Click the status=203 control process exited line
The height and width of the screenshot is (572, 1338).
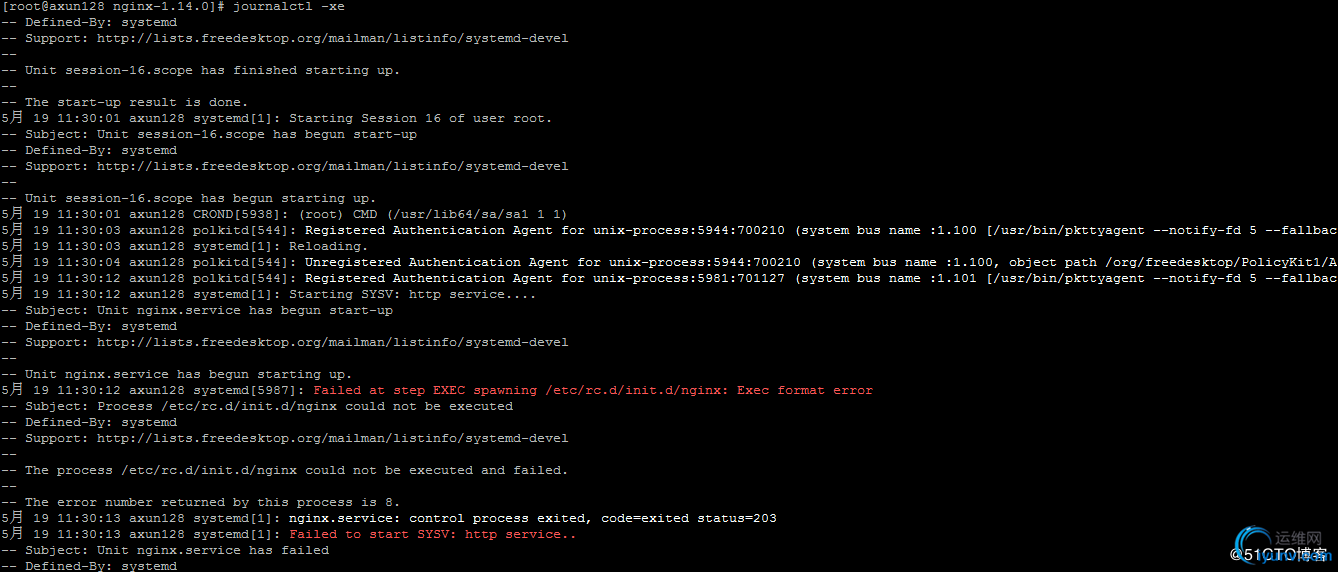coord(389,518)
